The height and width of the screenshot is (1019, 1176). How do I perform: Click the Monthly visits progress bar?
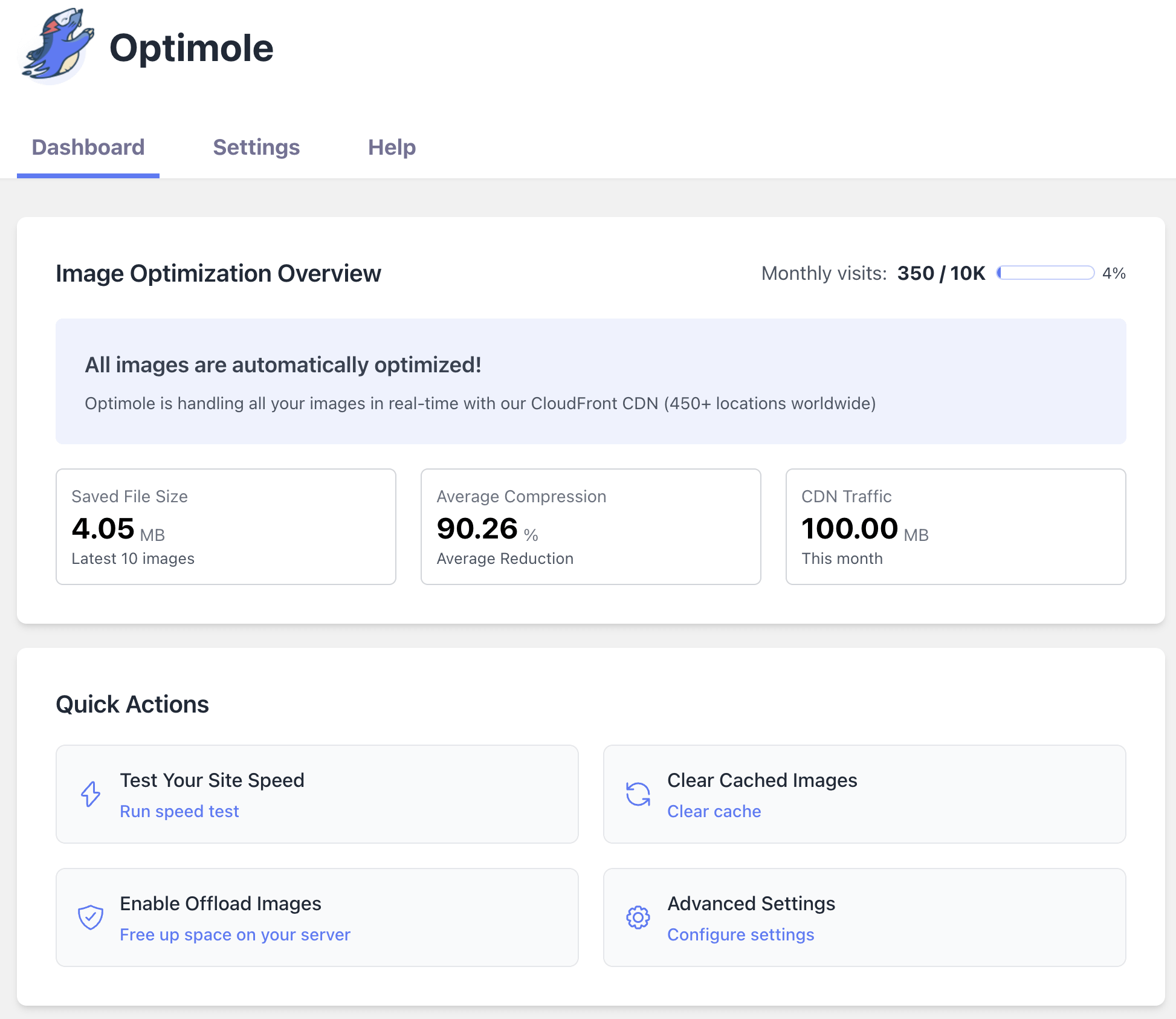pyautogui.click(x=1045, y=273)
